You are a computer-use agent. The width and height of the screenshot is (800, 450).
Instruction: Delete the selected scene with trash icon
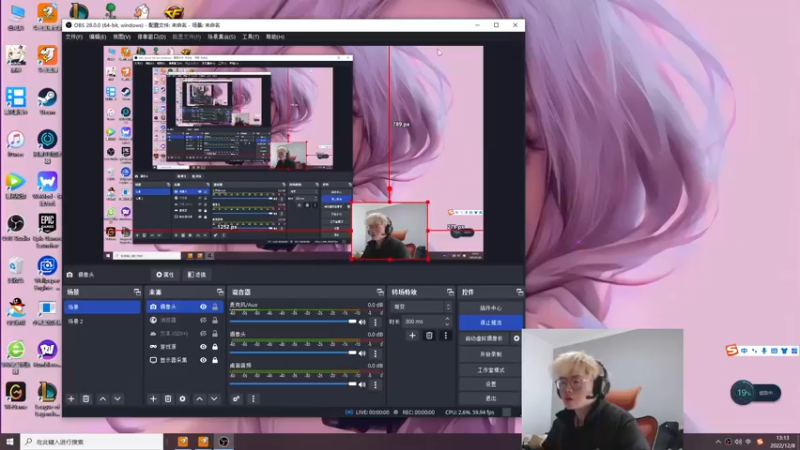coord(86,398)
